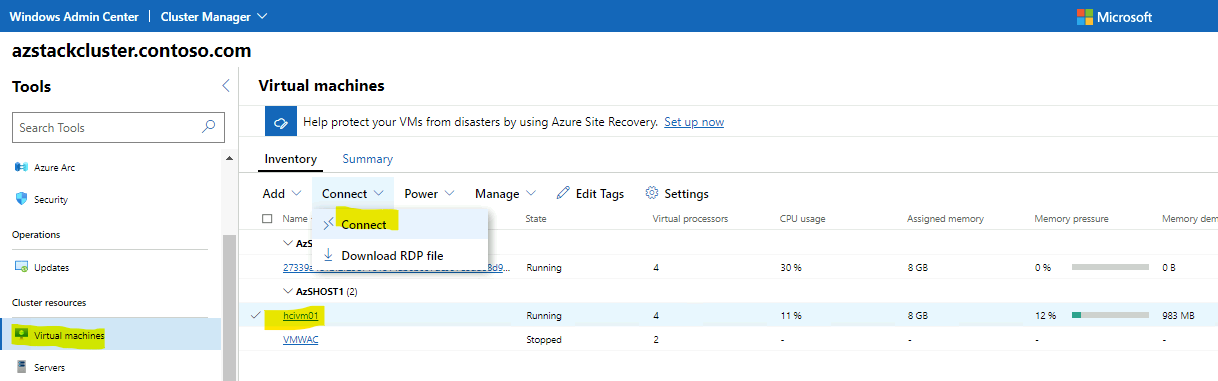The width and height of the screenshot is (1218, 381).
Task: Select the Virtual machines sidebar icon
Action: tap(21, 335)
